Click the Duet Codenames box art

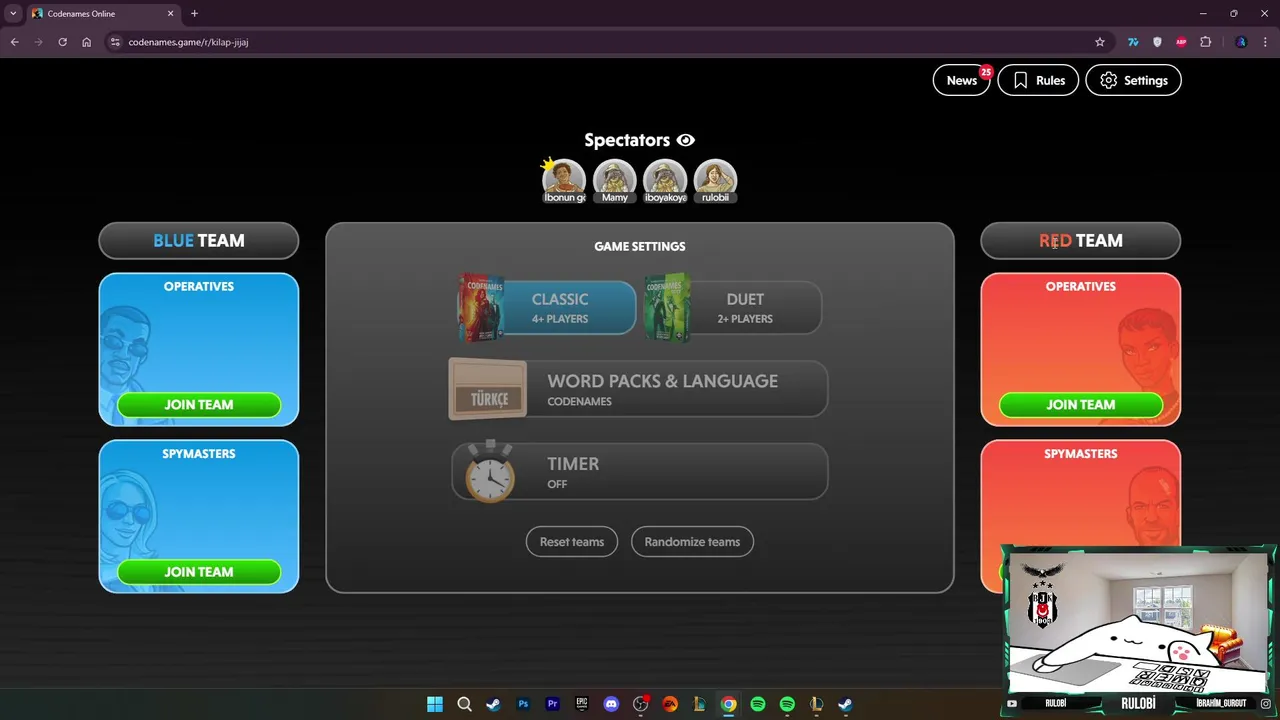tap(667, 307)
